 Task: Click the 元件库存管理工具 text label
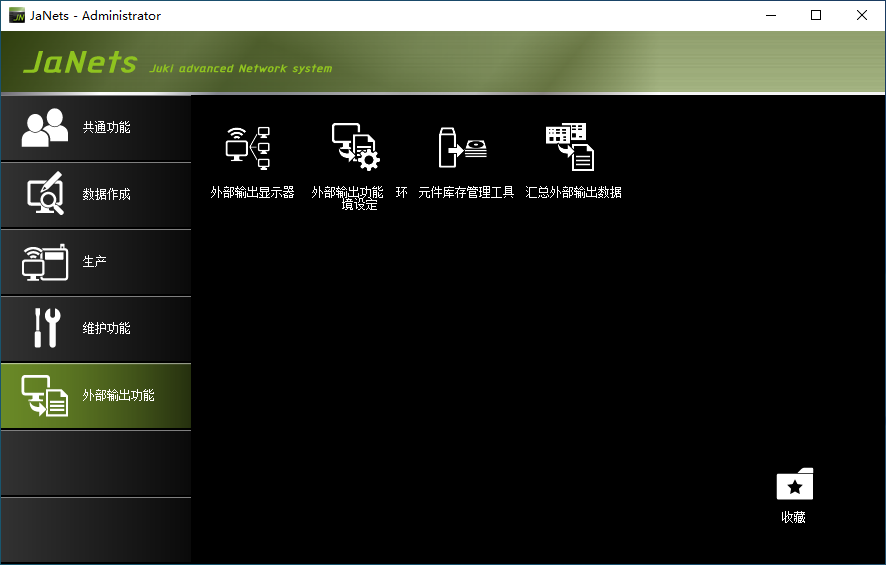(x=466, y=192)
